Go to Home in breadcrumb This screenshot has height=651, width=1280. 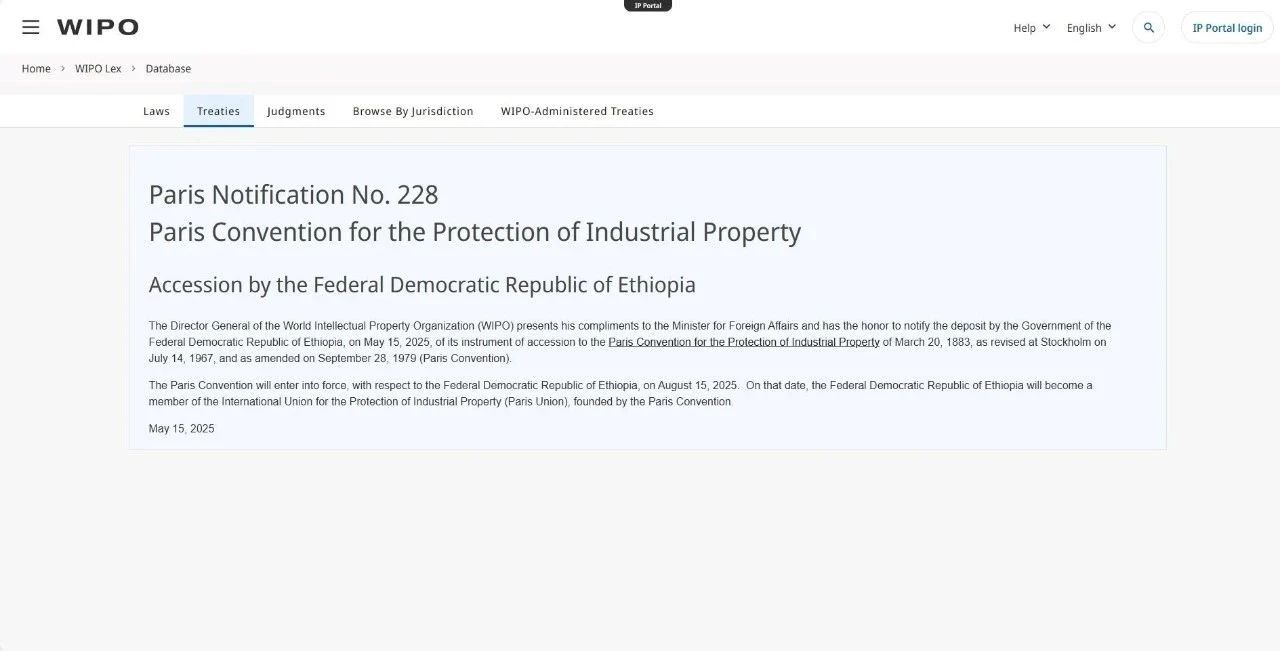(x=36, y=69)
